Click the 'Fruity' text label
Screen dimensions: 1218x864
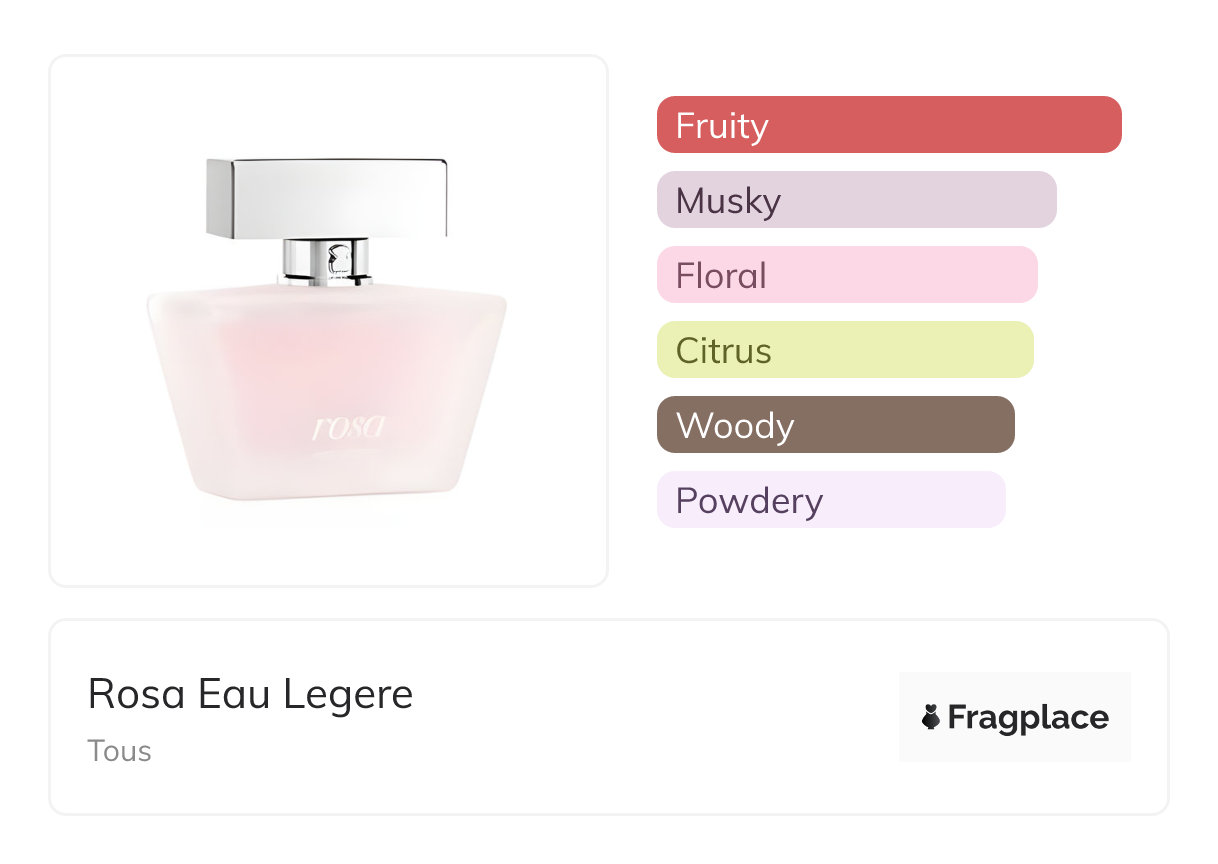[722, 126]
